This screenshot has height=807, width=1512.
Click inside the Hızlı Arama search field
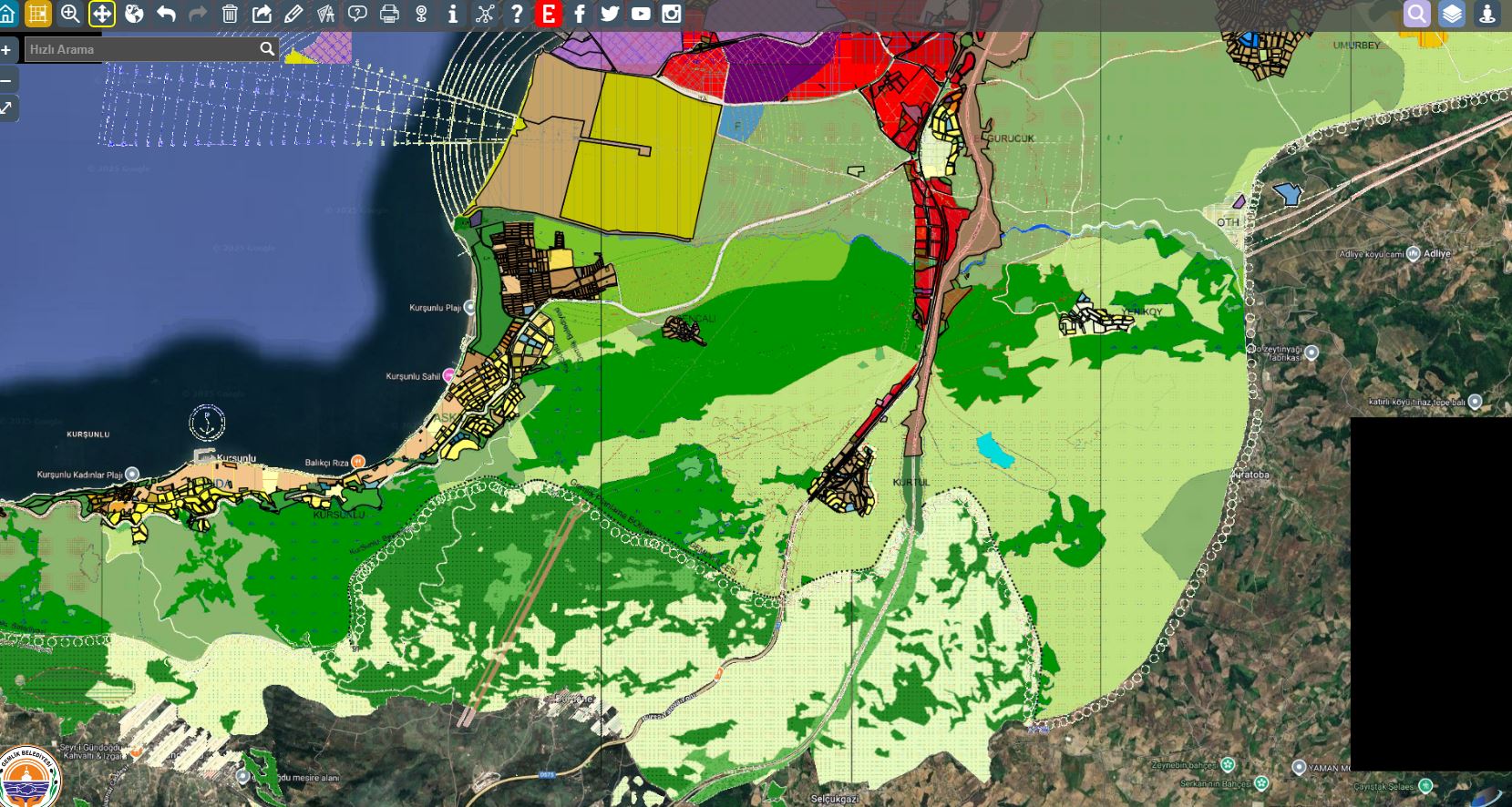pyautogui.click(x=141, y=49)
